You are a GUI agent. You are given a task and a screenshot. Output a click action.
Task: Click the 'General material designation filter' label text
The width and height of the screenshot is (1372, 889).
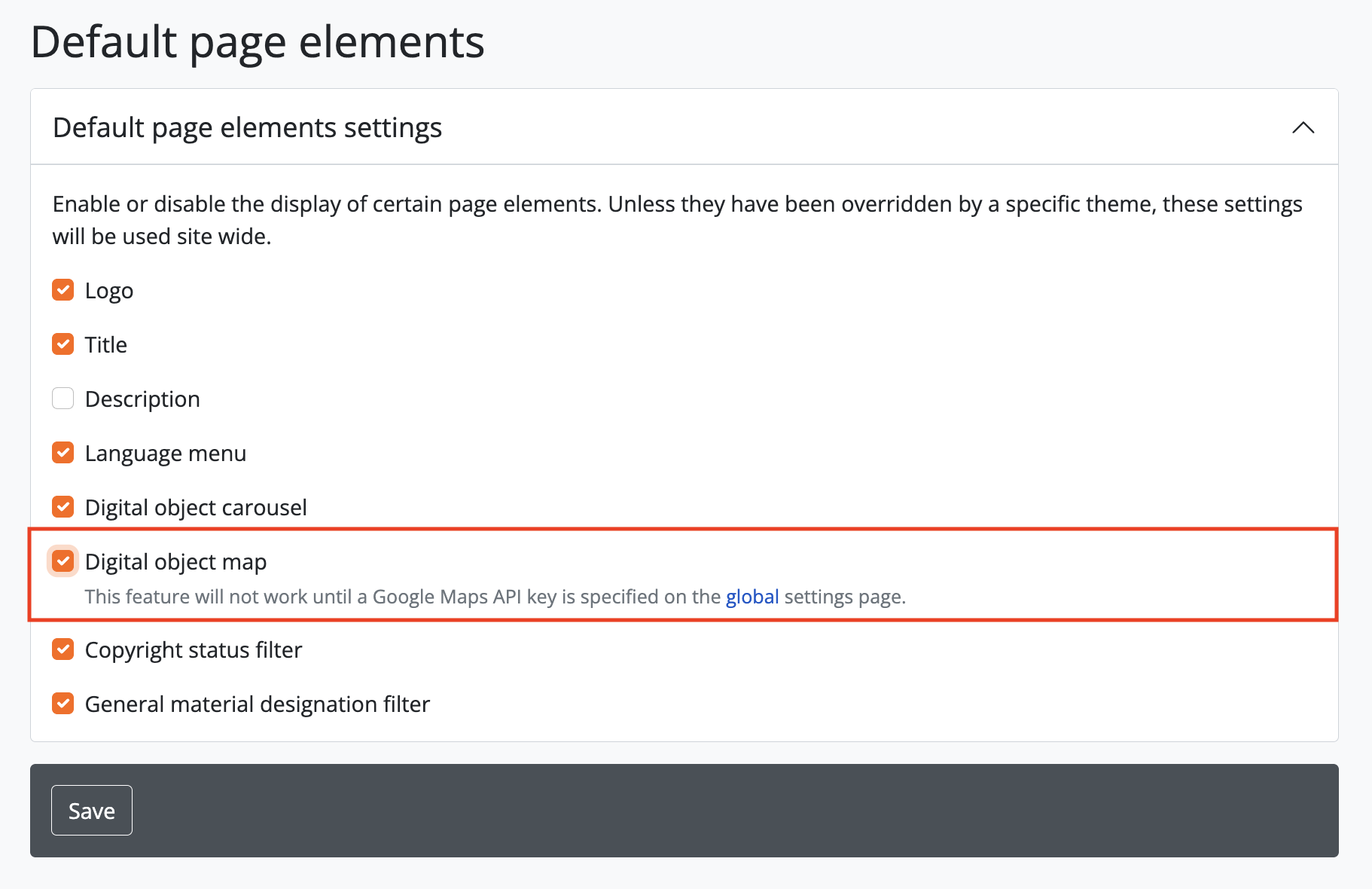coord(258,704)
